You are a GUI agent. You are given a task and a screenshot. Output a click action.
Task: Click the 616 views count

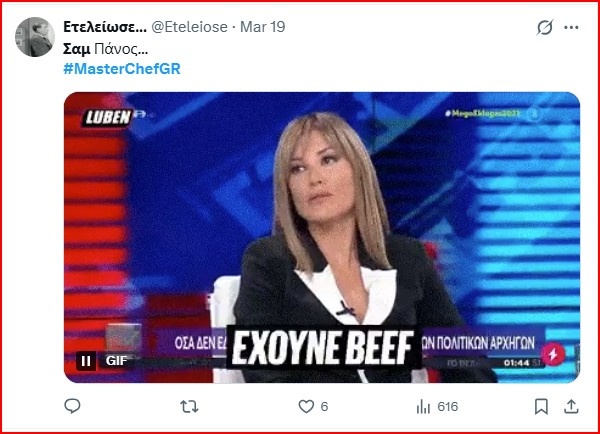448,406
